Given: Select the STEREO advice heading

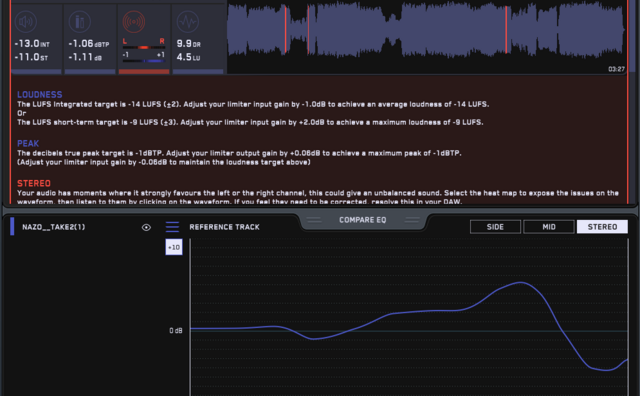Looking at the screenshot, I should 34,184.
